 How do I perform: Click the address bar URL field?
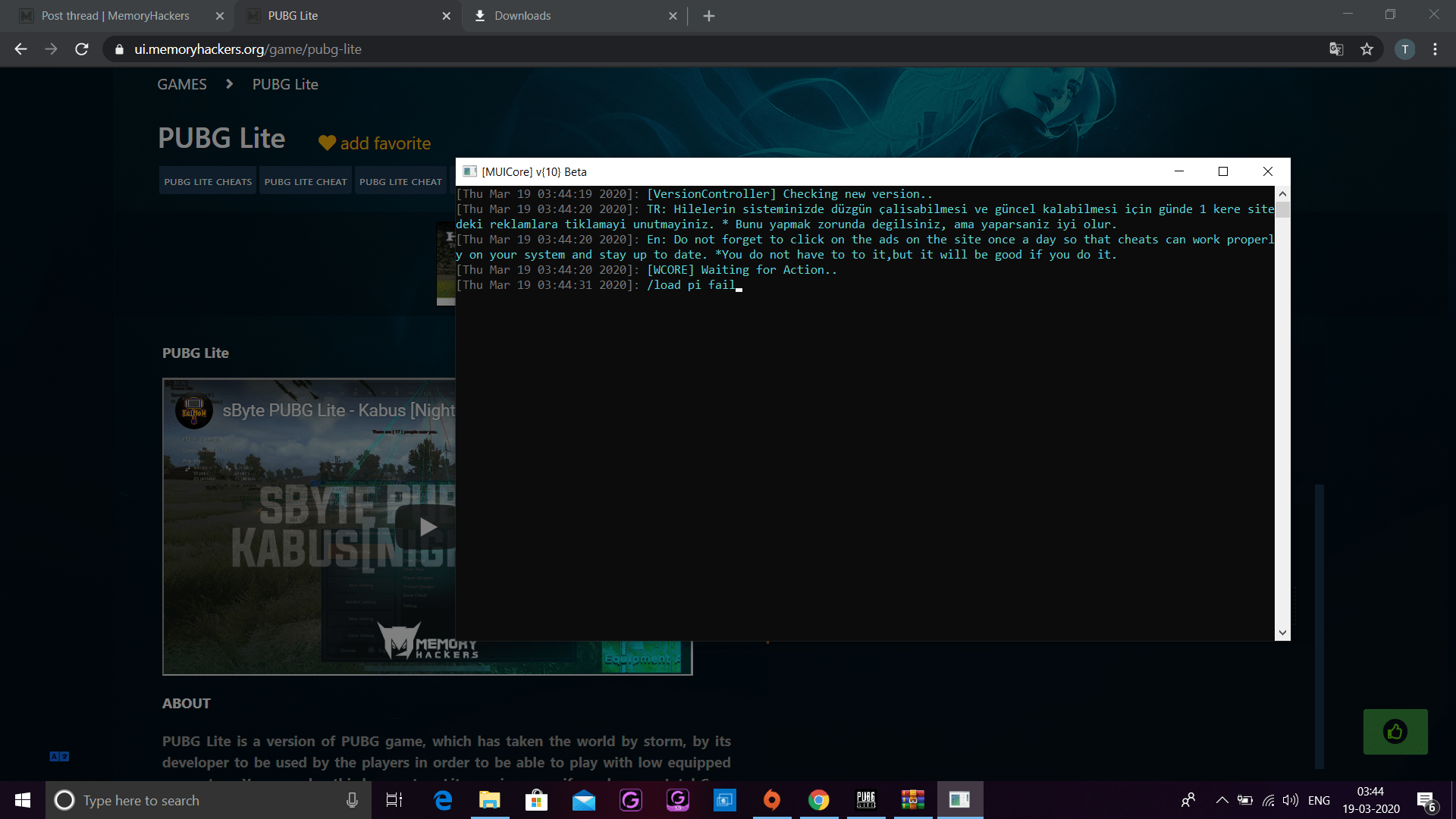point(713,49)
